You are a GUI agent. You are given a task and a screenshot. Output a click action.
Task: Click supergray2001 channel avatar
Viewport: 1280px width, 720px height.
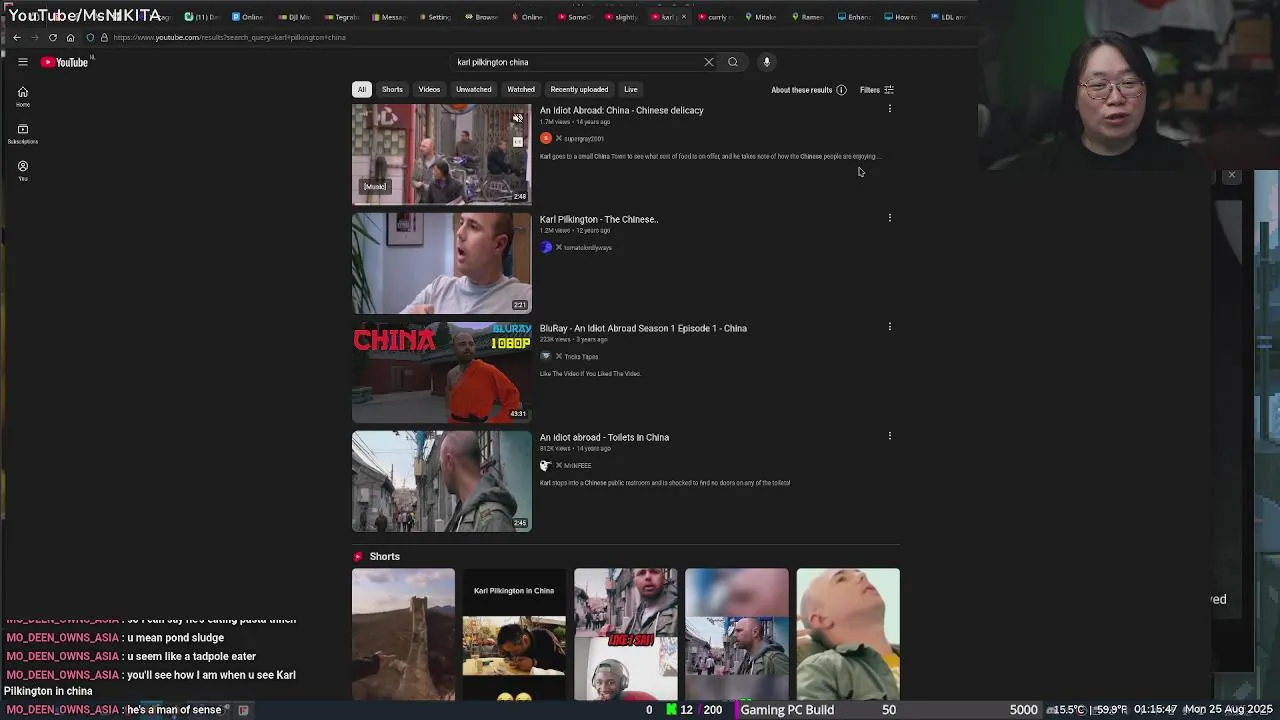click(x=546, y=138)
